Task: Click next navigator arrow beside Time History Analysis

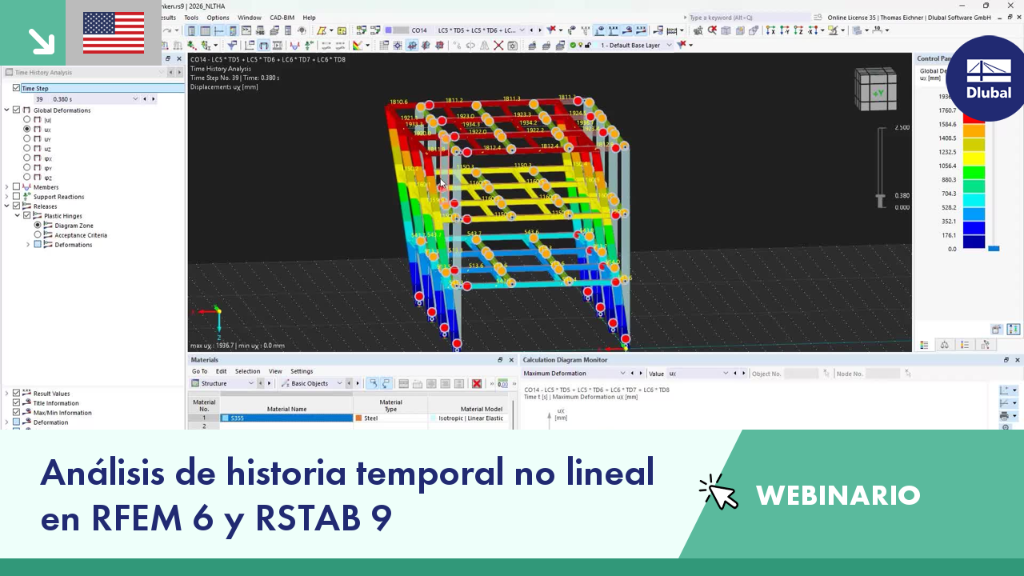Action: tap(180, 72)
